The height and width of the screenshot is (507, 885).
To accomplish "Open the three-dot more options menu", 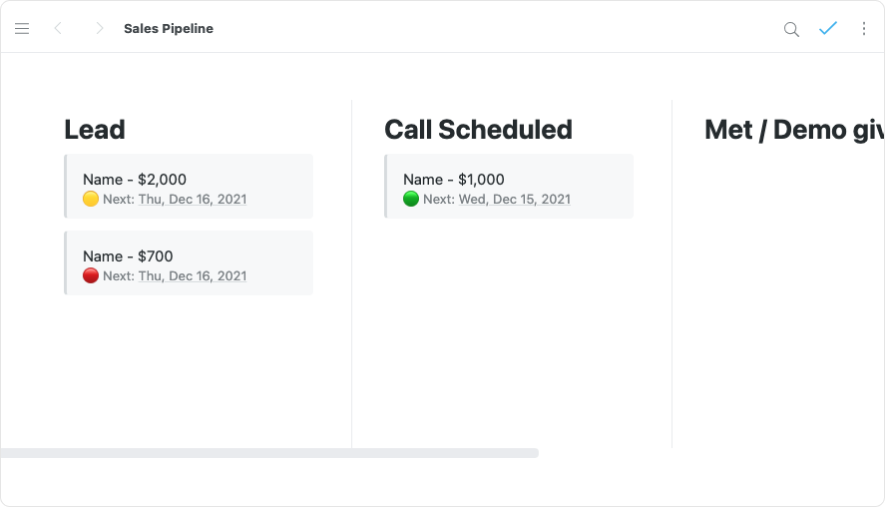I will tap(864, 29).
